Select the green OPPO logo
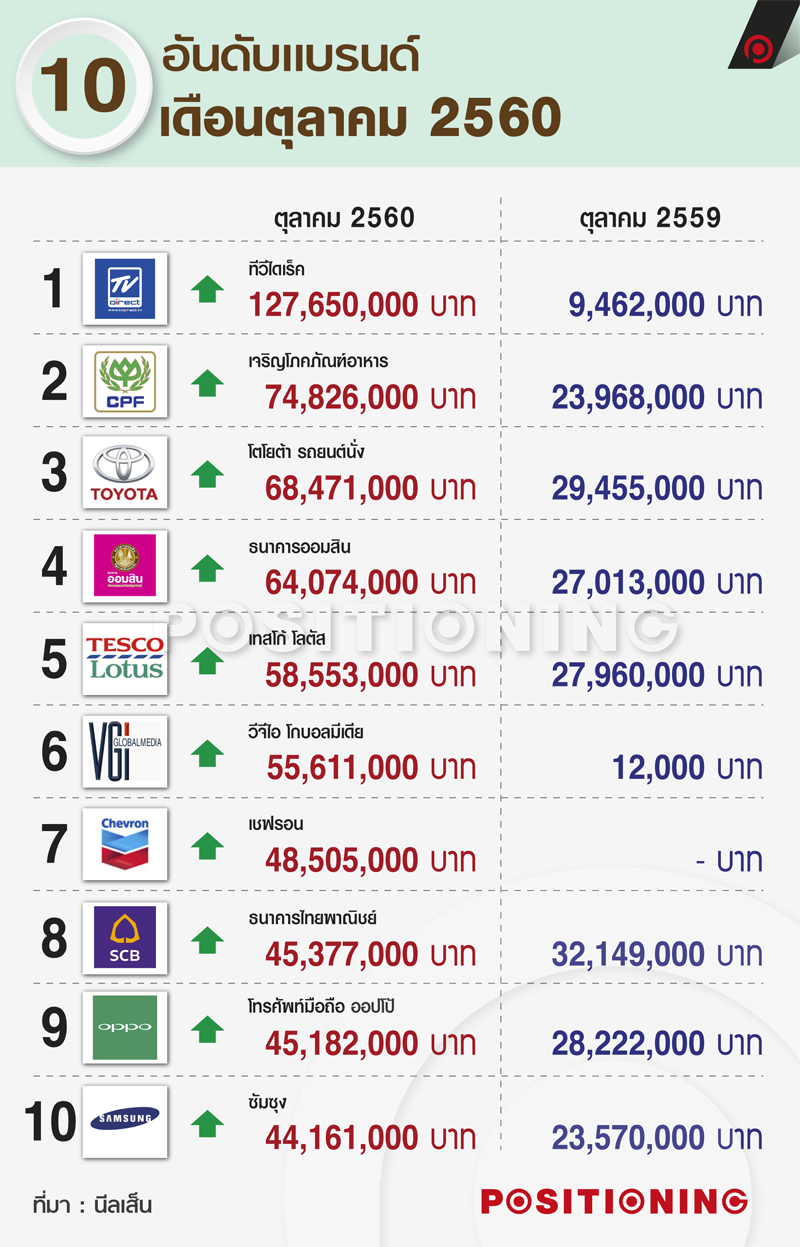The height and width of the screenshot is (1247, 800). [x=125, y=1028]
